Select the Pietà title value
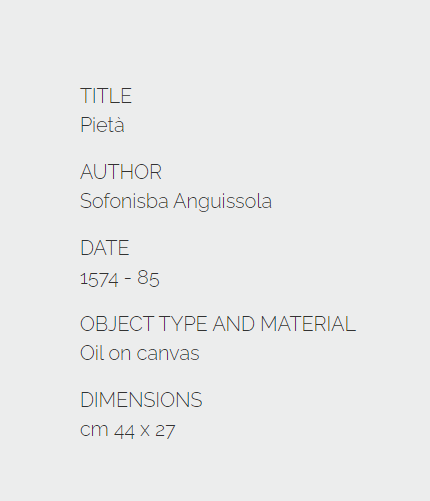Image resolution: width=430 pixels, height=501 pixels. click(x=102, y=125)
